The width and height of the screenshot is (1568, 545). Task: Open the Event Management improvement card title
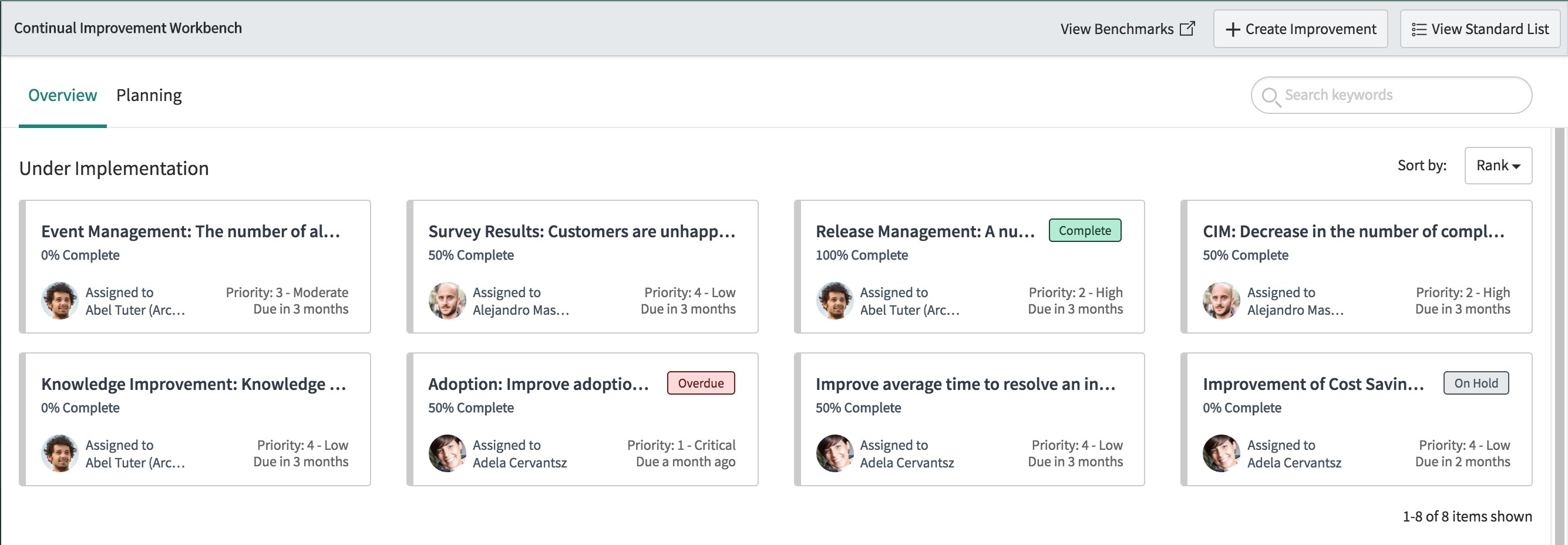tap(190, 231)
